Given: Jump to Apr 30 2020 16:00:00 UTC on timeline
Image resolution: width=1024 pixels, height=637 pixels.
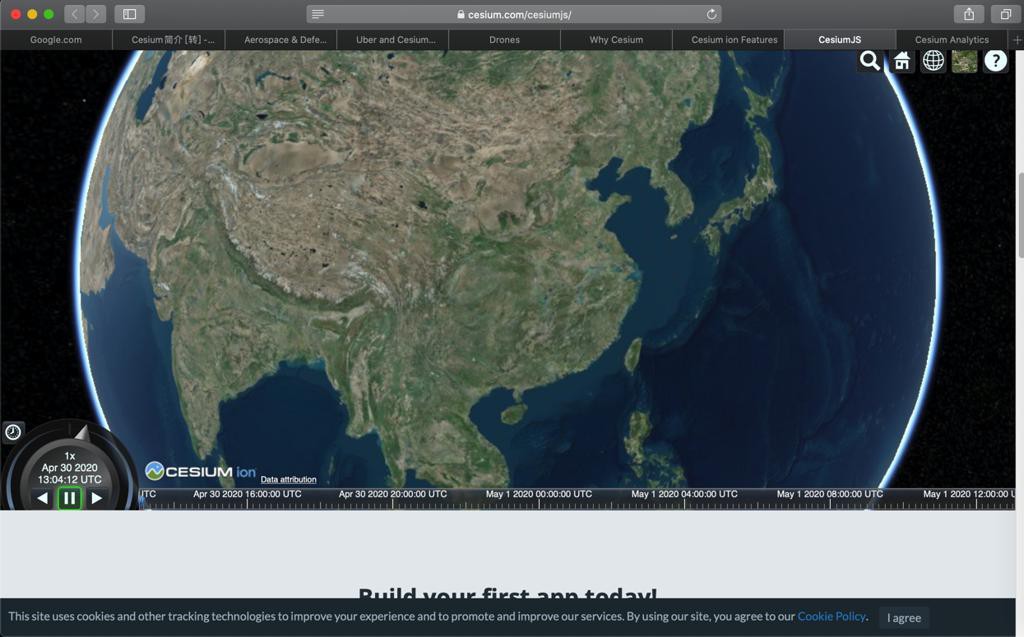Looking at the screenshot, I should pos(247,494).
